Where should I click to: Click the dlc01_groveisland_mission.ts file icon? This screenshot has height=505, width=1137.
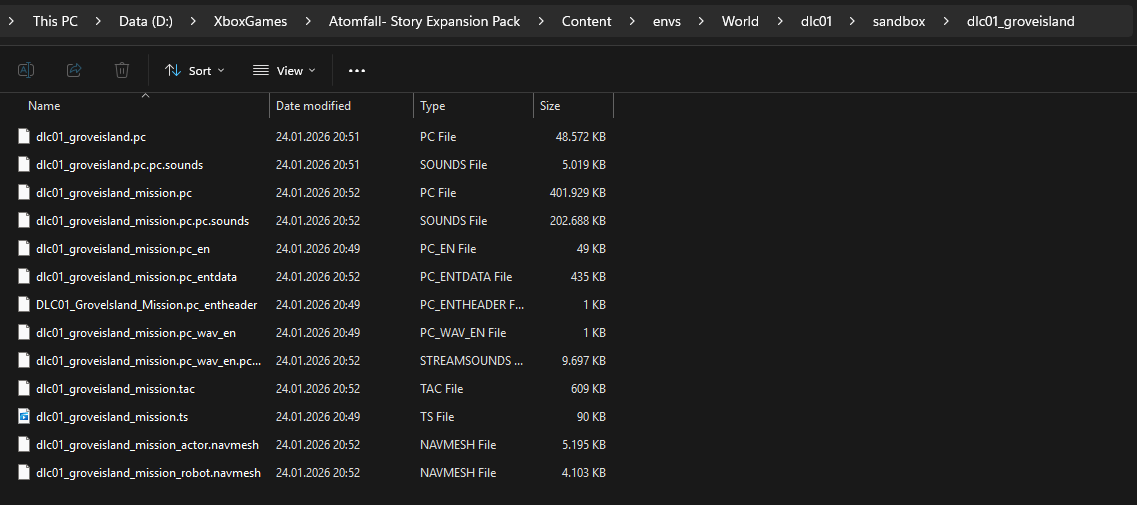tap(25, 416)
